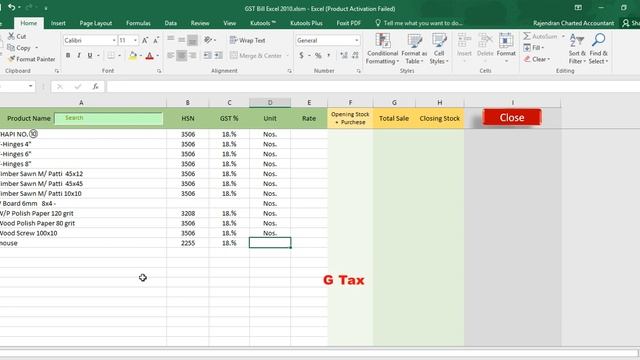Viewport: 640px width, 360px height.
Task: Toggle Underline formatting
Action: tap(90, 56)
